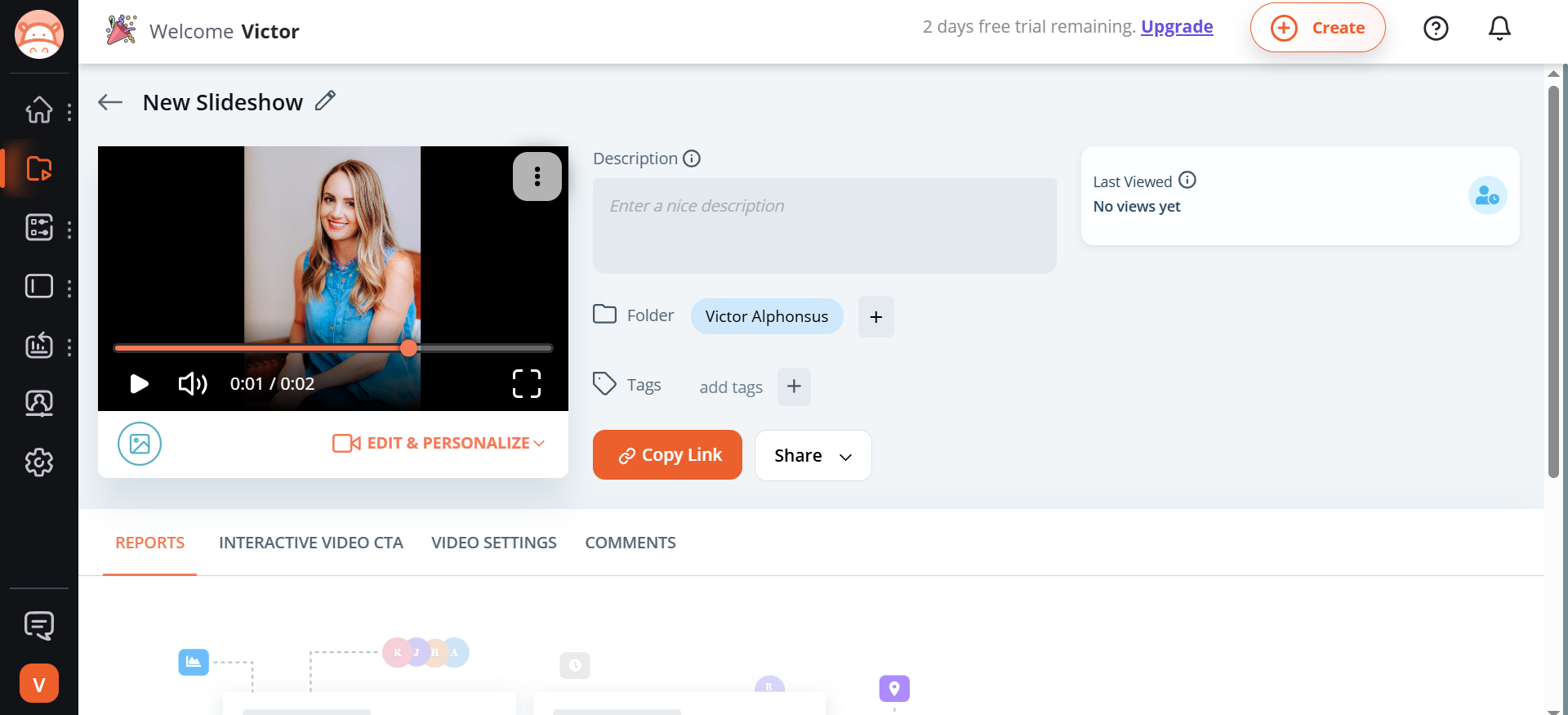Select the Victor Alphonsus folder chip
The width and height of the screenshot is (1568, 715).
point(767,316)
